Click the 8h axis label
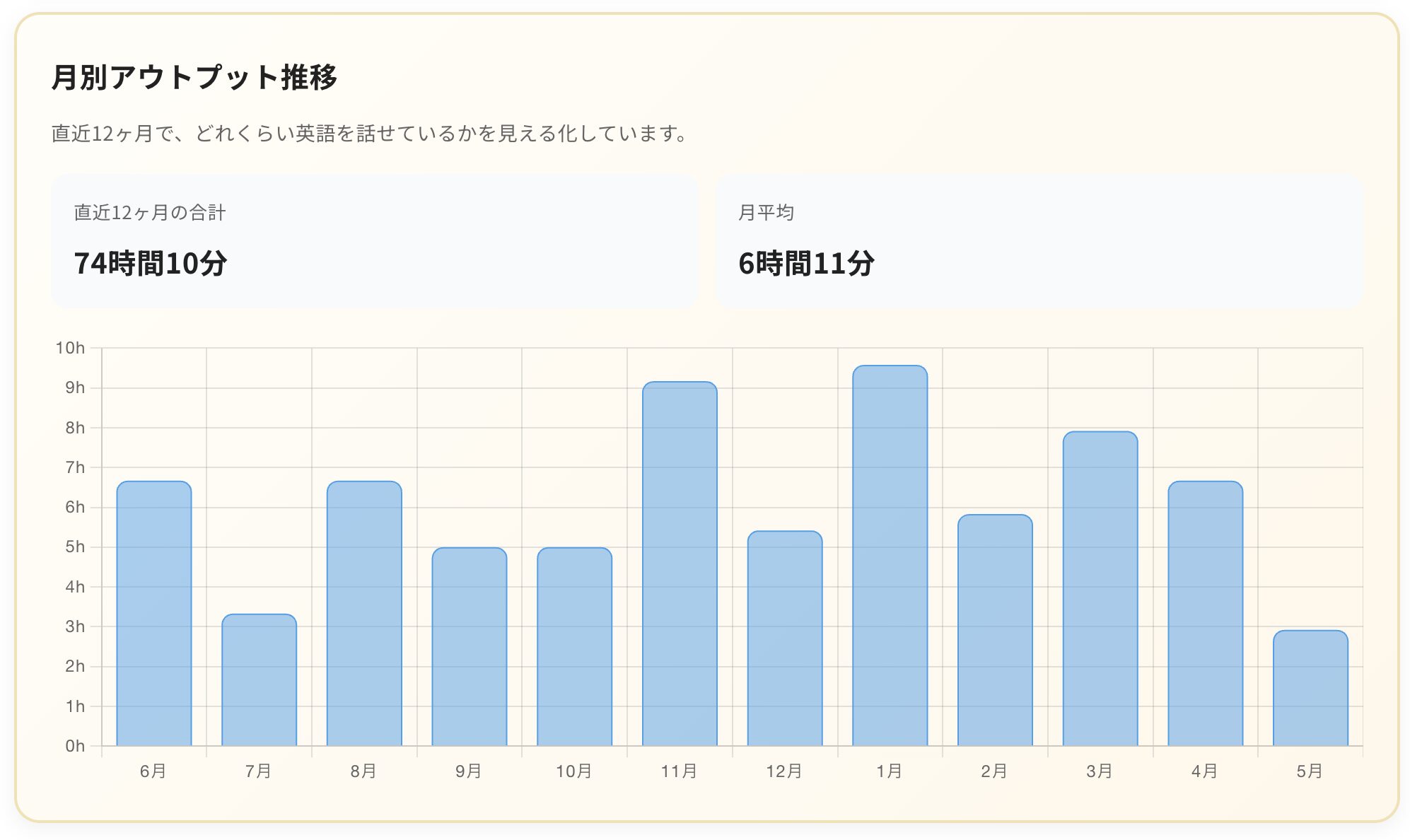Image resolution: width=1410 pixels, height=840 pixels. (75, 428)
